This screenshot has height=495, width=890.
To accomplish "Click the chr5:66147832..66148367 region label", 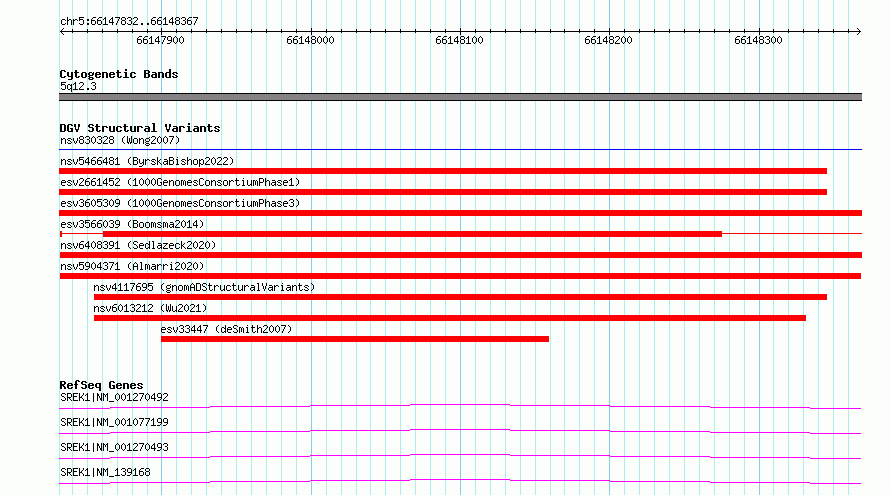I will click(129, 21).
